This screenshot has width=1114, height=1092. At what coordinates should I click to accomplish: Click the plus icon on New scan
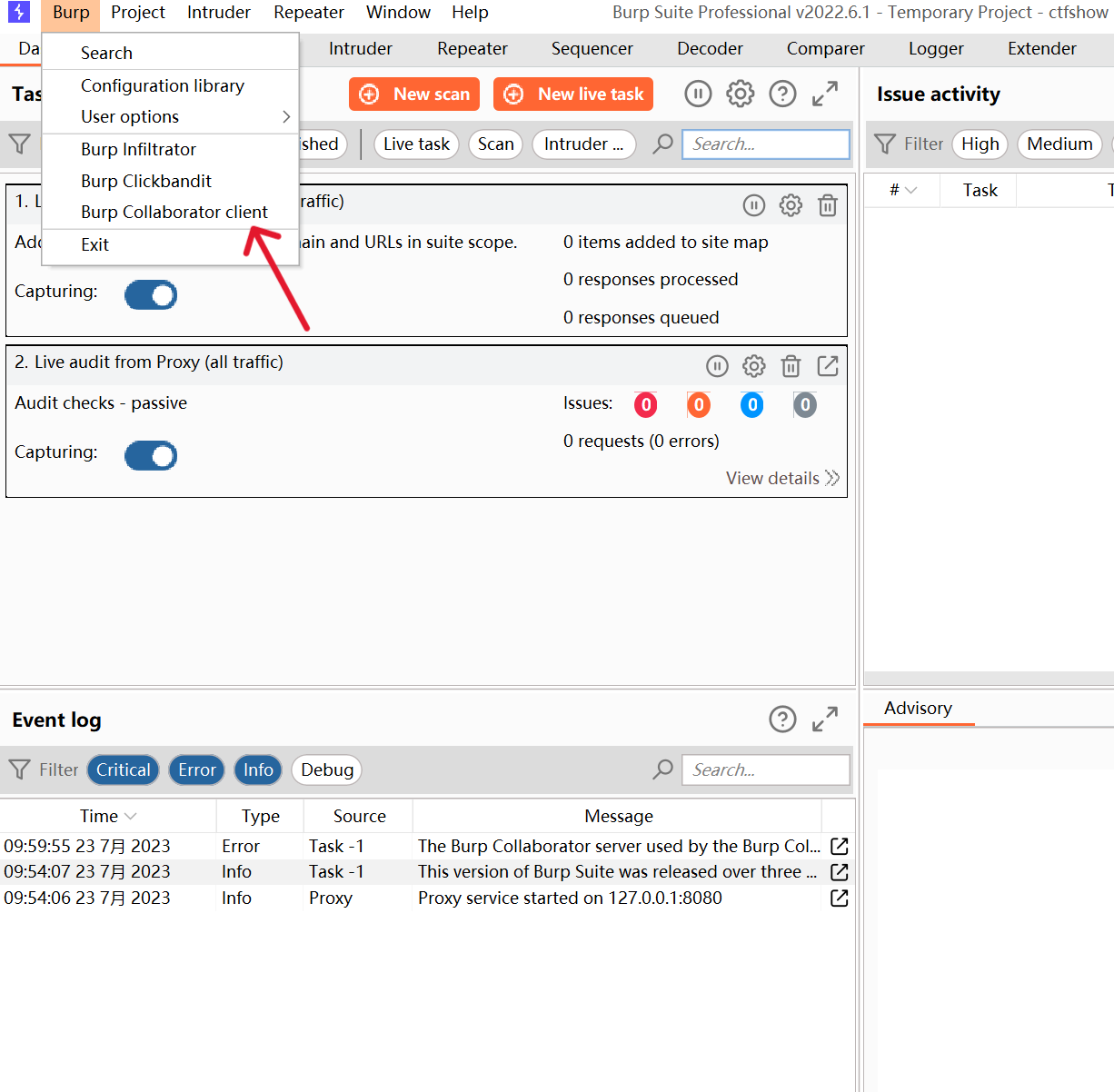pyautogui.click(x=370, y=94)
